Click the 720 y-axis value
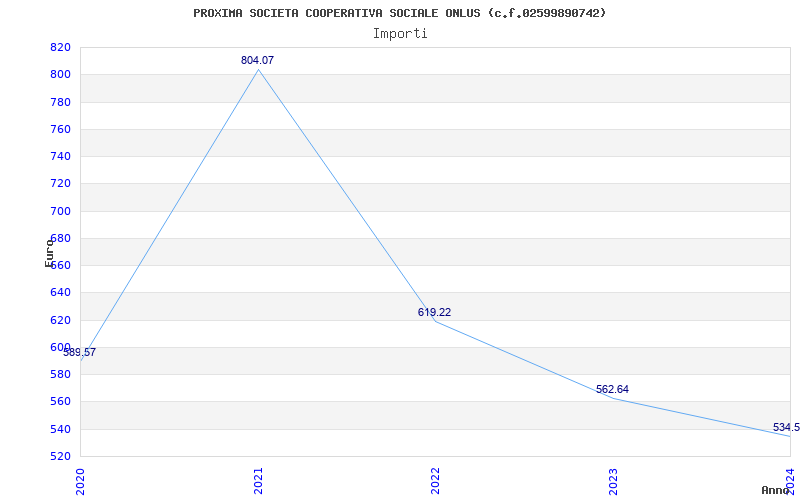Image resolution: width=800 pixels, height=500 pixels. coord(60,184)
